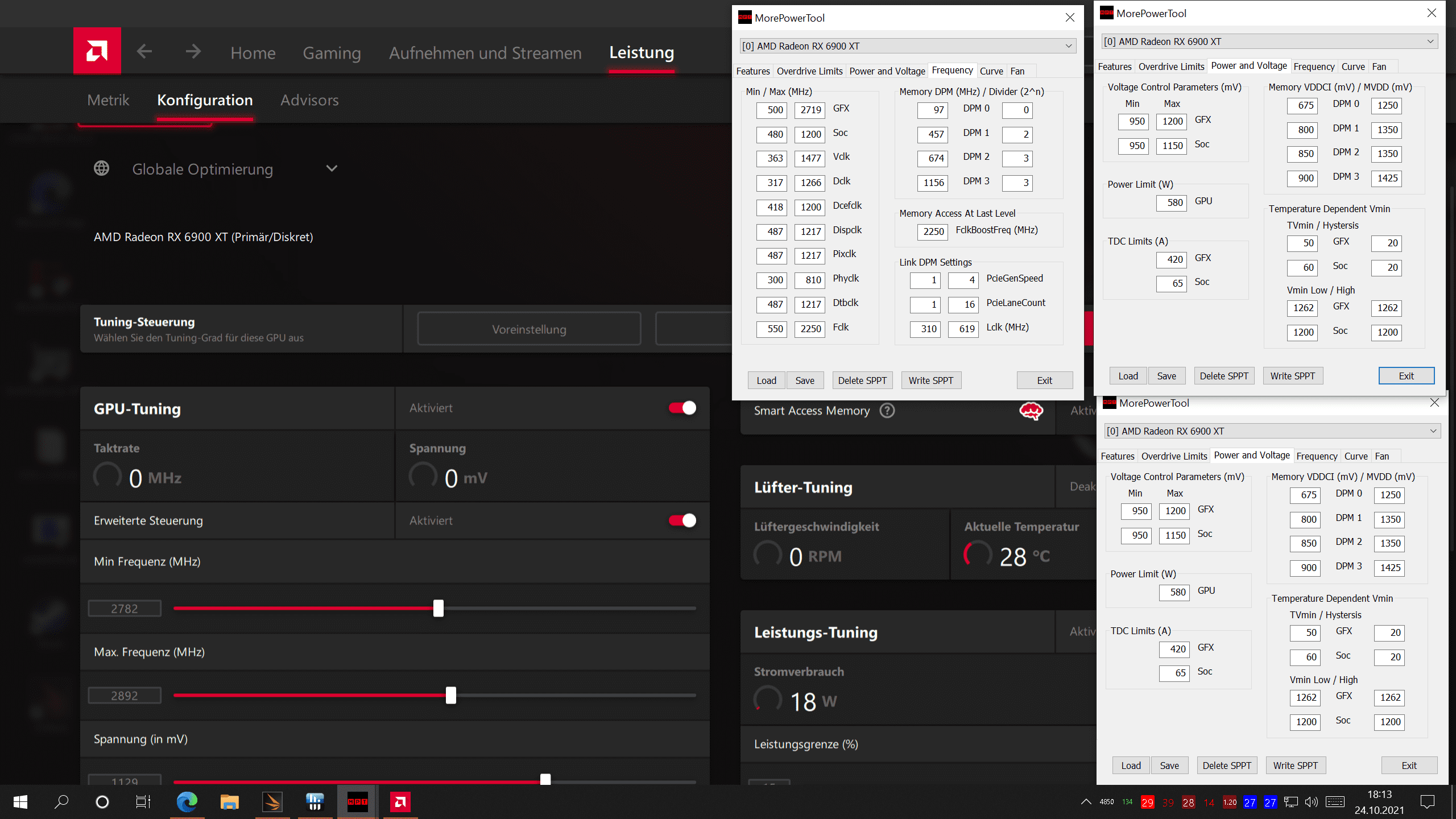Go forward with the right arrow icon
This screenshot has height=819, width=1456.
[193, 52]
